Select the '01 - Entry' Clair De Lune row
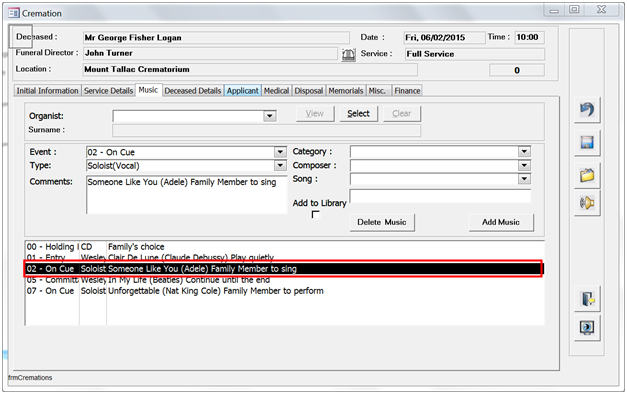Screen dimensions: 627x394 [x=284, y=257]
